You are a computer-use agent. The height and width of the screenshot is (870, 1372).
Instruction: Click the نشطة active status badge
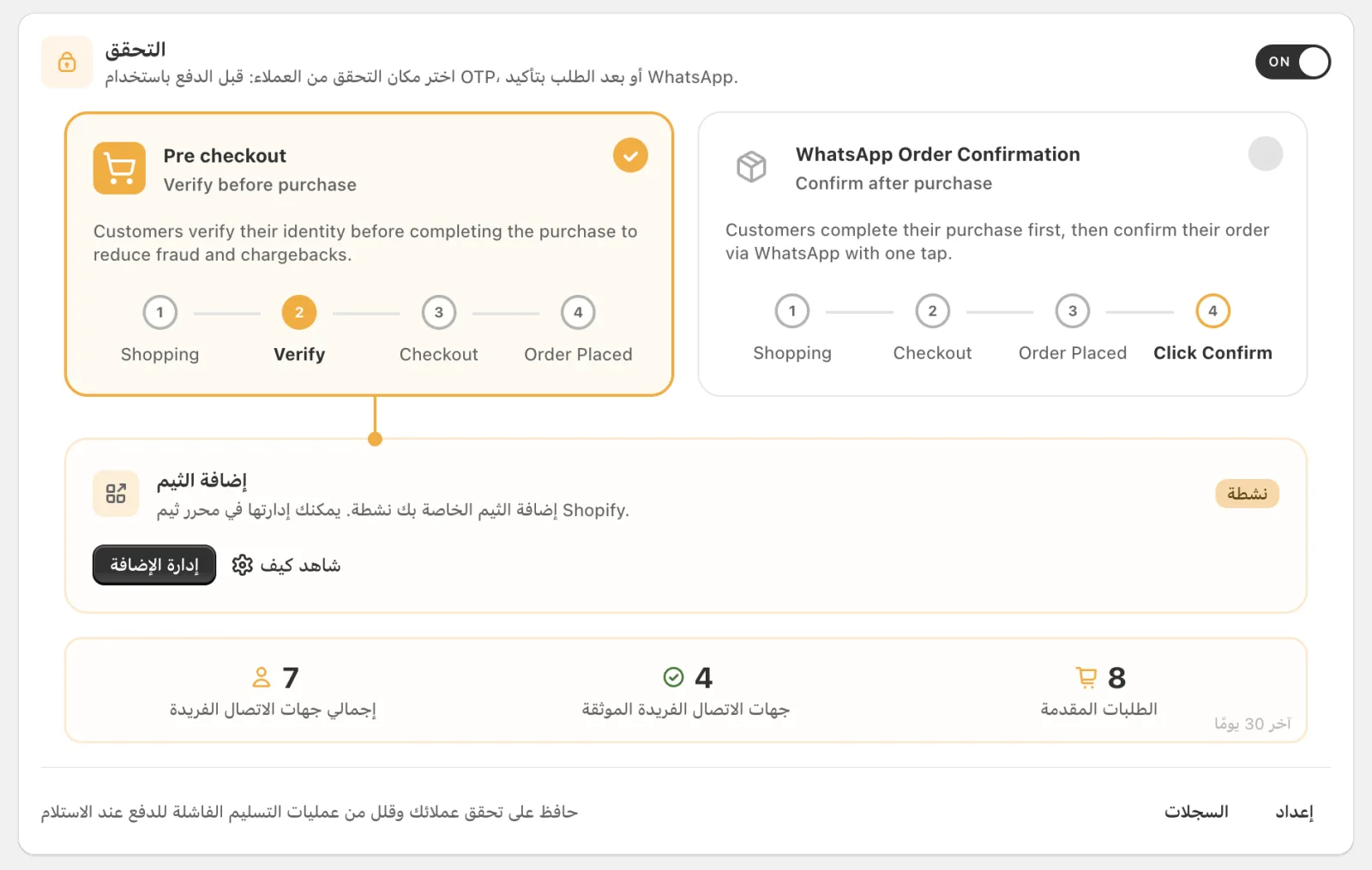(1247, 494)
